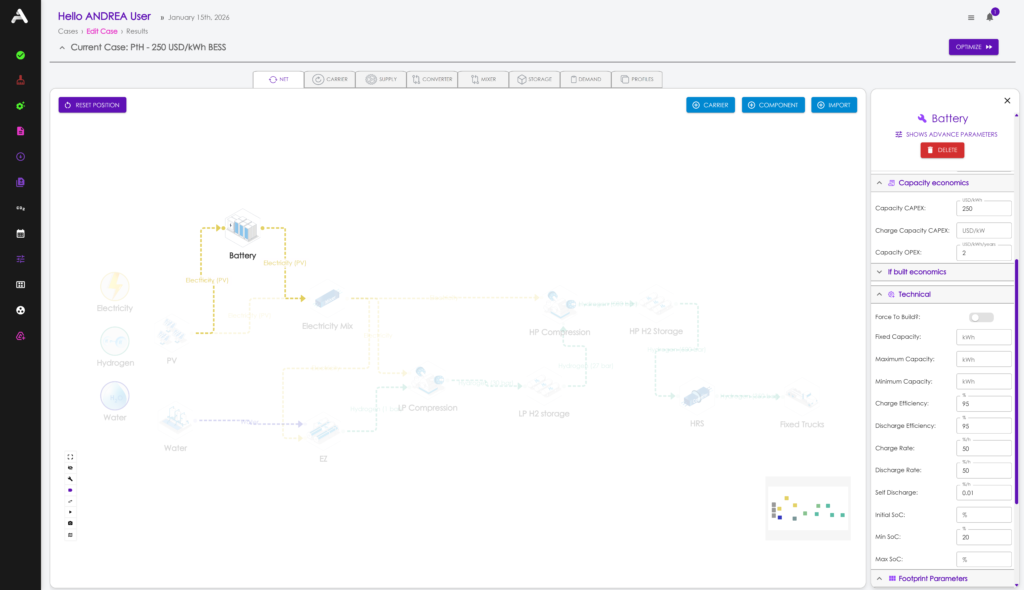The image size is (1024, 590).
Task: Click the notification bell icon
Action: [990, 17]
